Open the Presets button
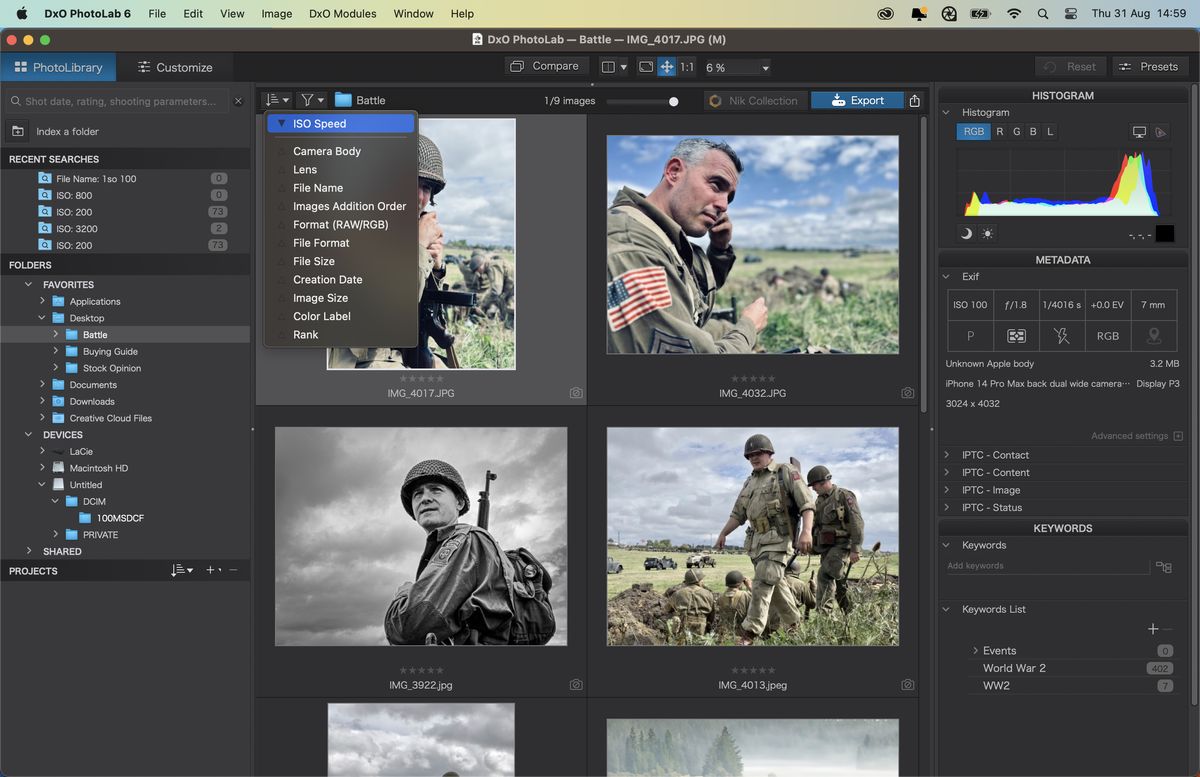The width and height of the screenshot is (1200, 777). tap(1149, 67)
